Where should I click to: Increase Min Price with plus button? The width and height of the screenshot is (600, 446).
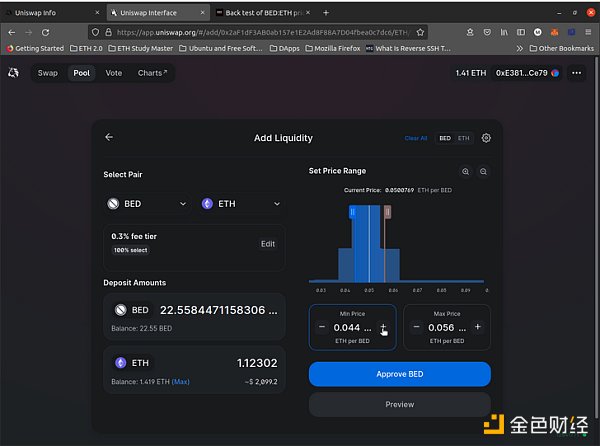[x=383, y=327]
